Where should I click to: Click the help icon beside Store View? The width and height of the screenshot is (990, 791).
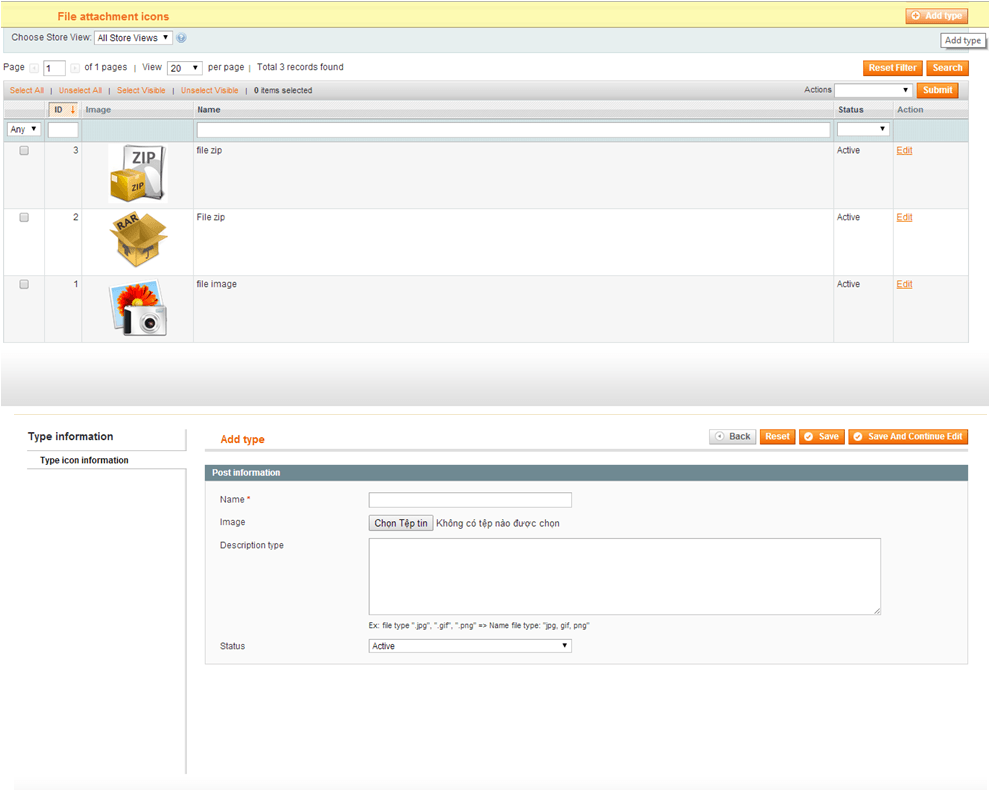click(182, 38)
